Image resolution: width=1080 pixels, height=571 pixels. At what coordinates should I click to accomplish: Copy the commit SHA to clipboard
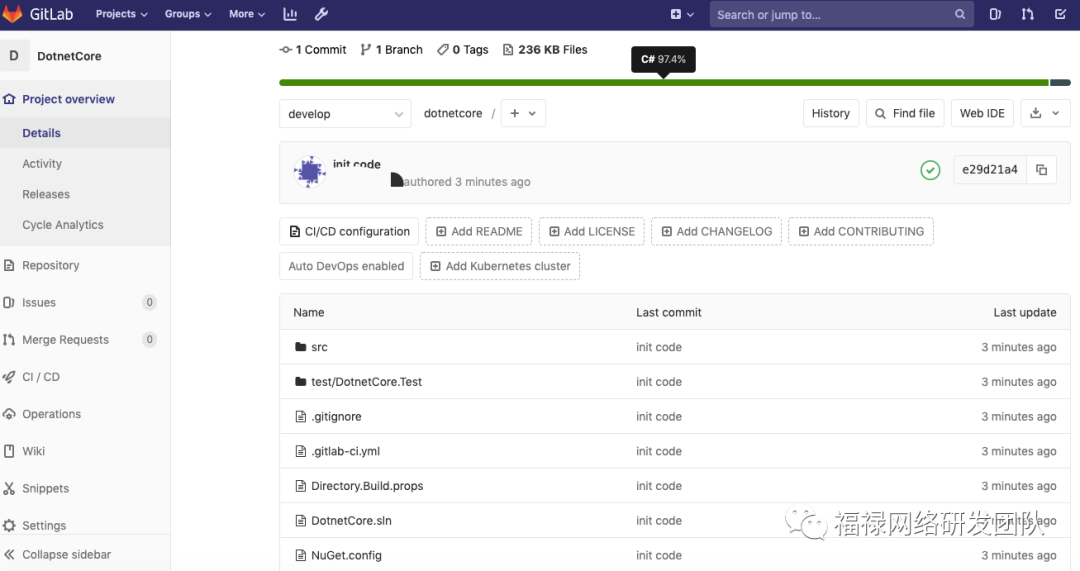click(x=1041, y=169)
